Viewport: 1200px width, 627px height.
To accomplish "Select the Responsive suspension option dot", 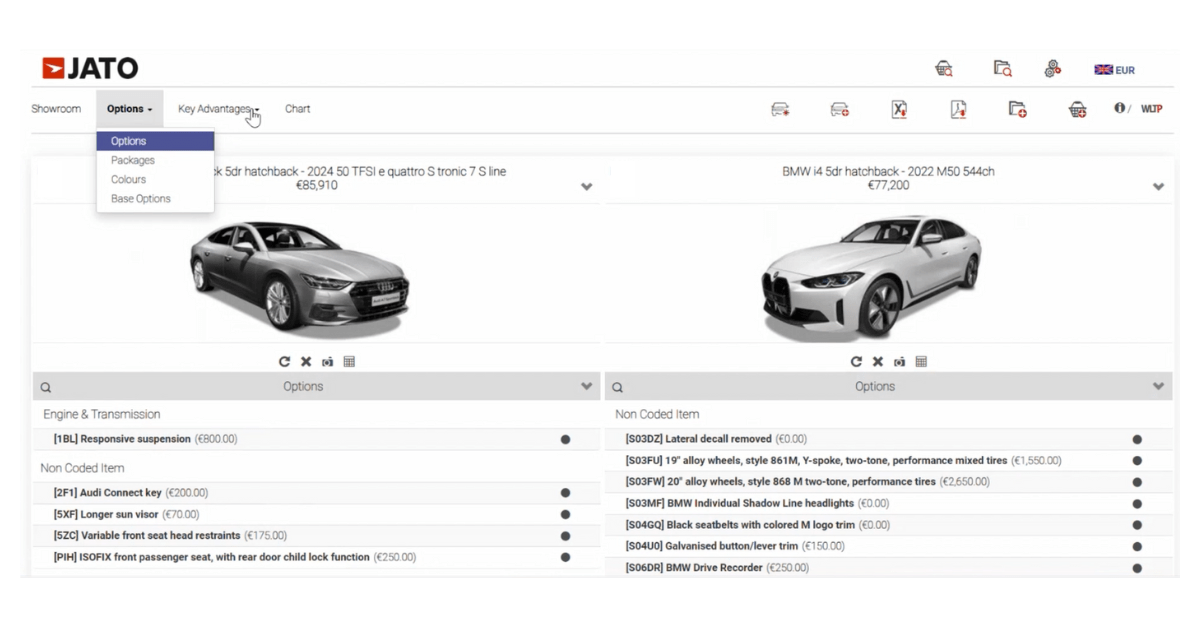I will [x=566, y=438].
